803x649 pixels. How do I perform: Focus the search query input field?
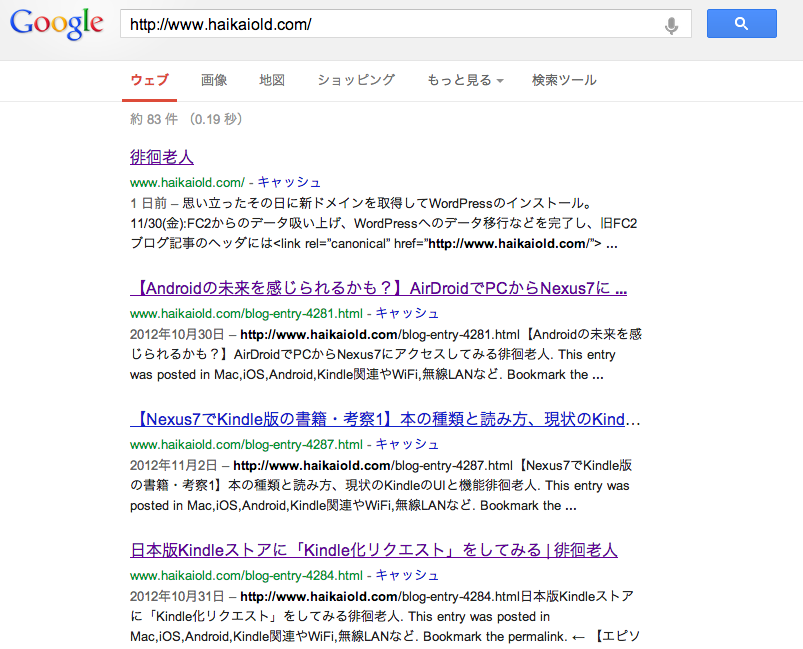pyautogui.click(x=406, y=24)
